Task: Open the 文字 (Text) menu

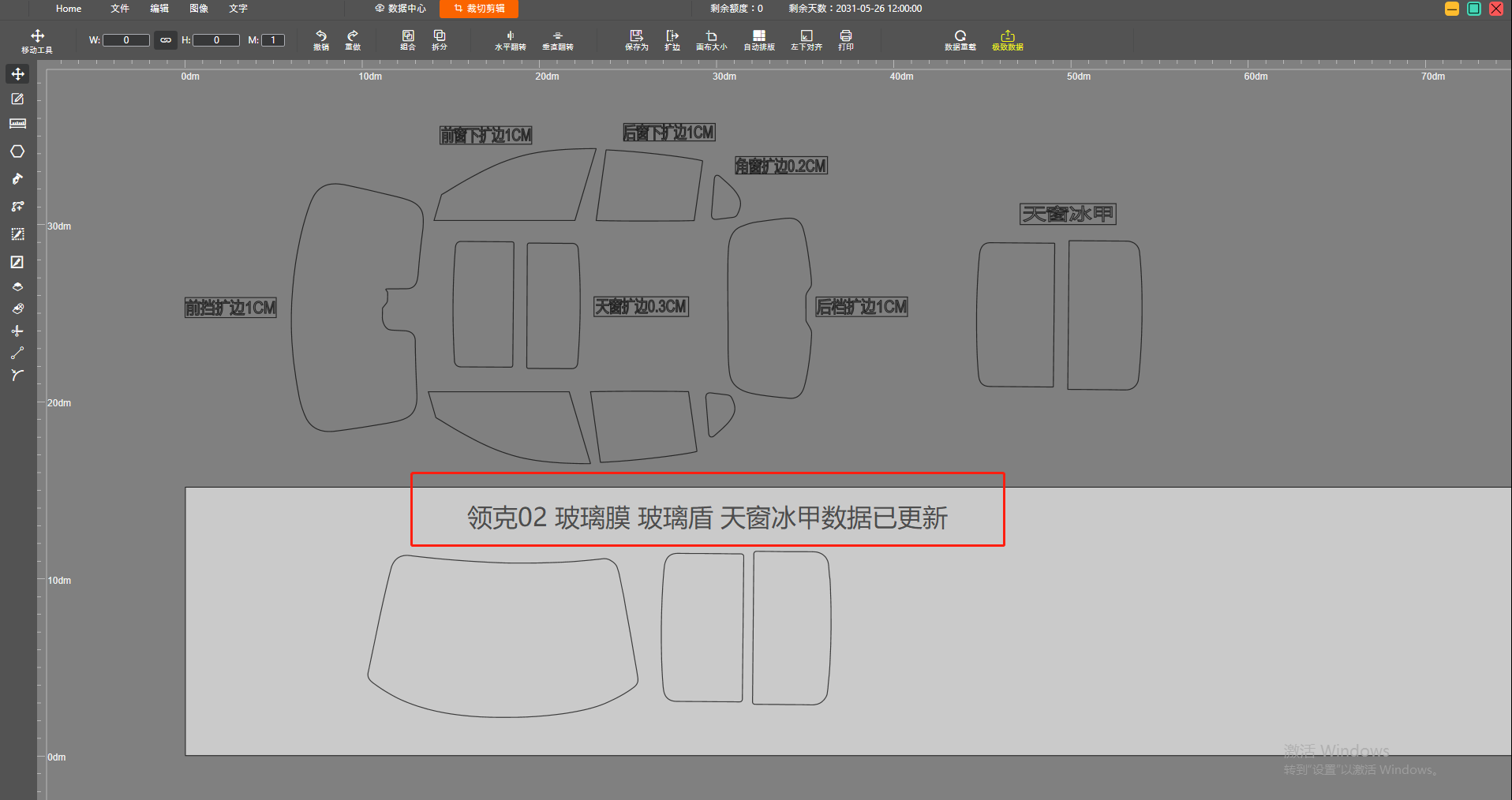Action: pos(238,9)
